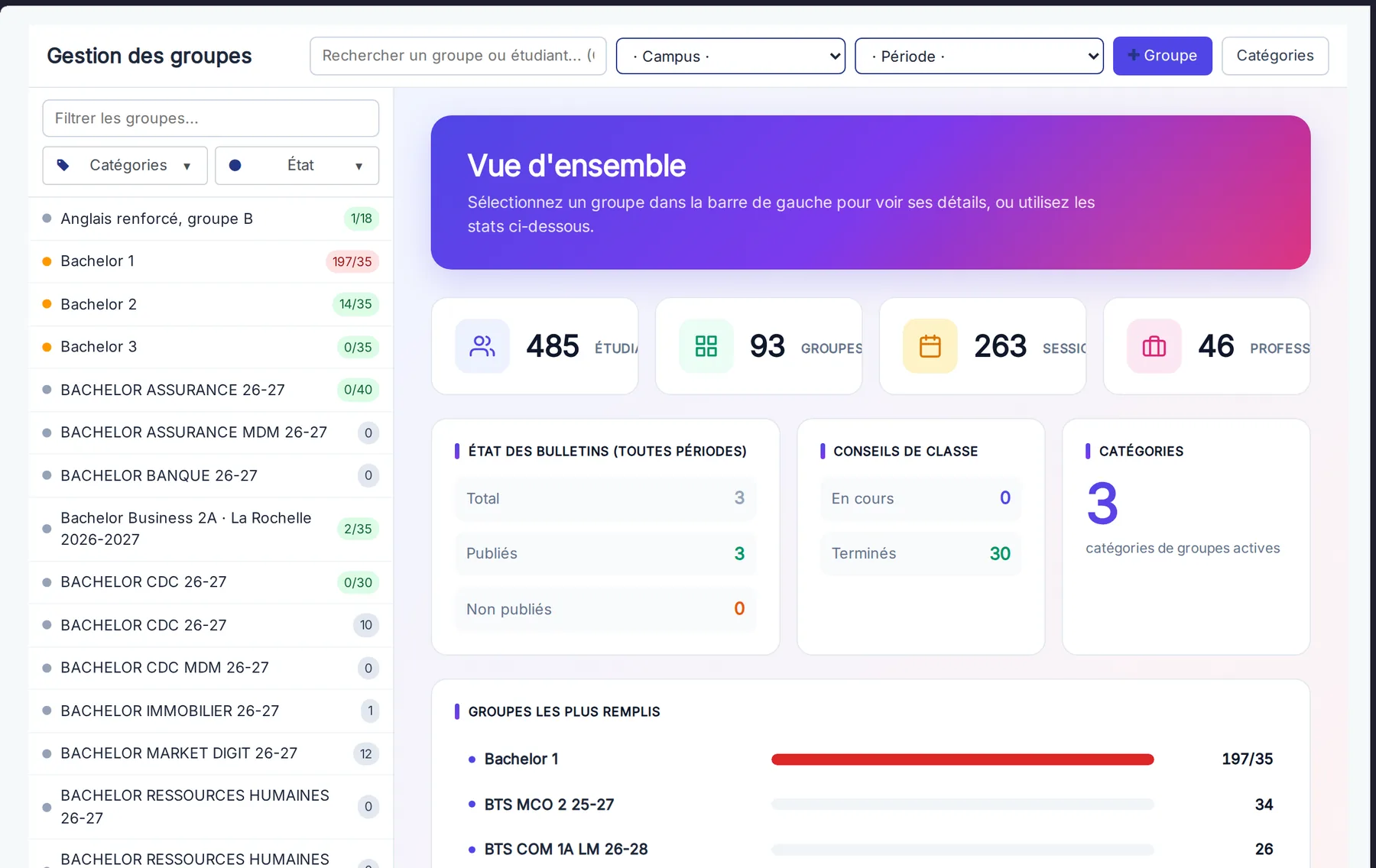Expand the Catégories filter dropdown arrow
This screenshot has height=868, width=1376.
coord(187,166)
